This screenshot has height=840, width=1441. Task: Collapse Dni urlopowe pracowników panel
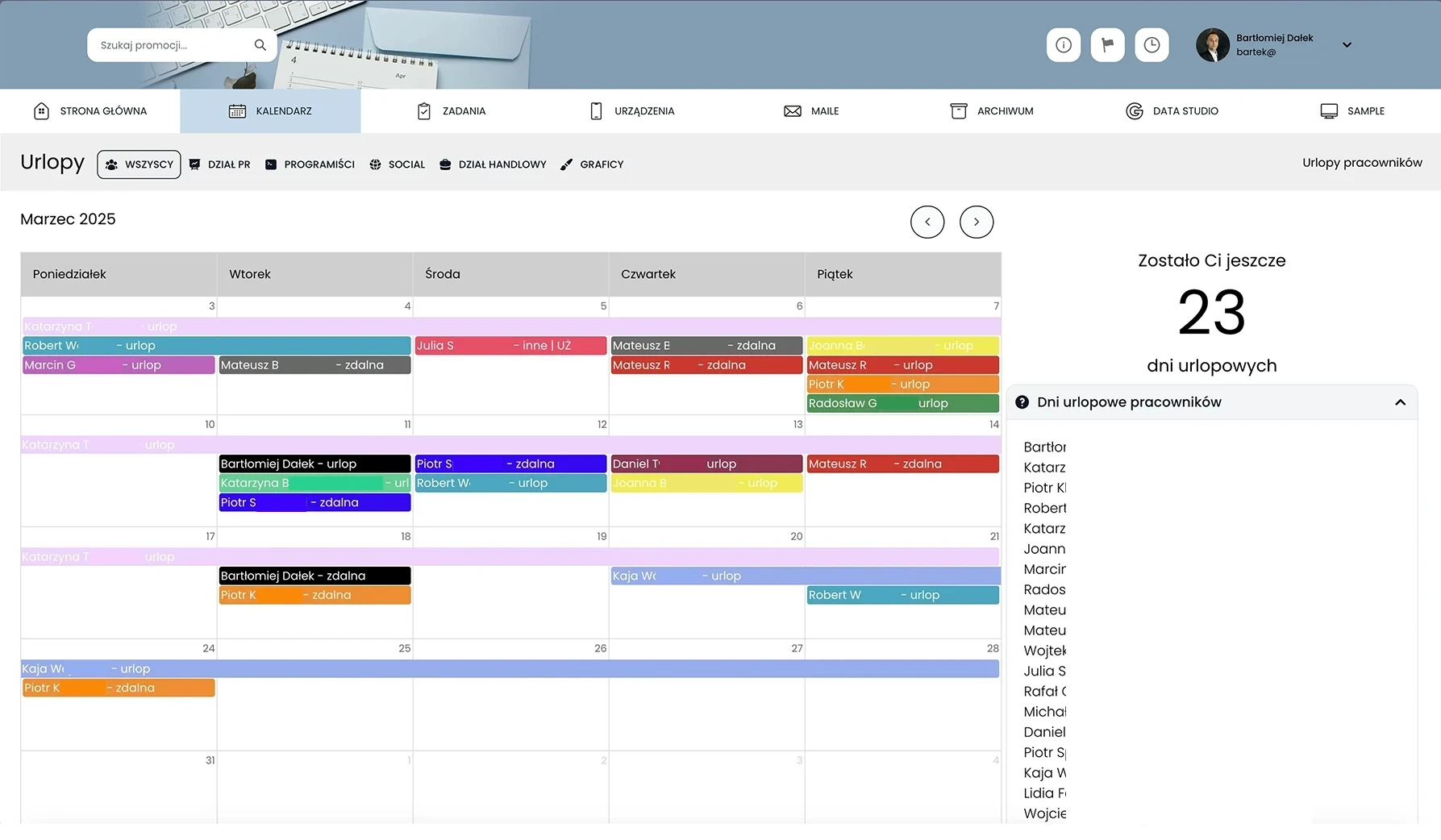[1400, 402]
